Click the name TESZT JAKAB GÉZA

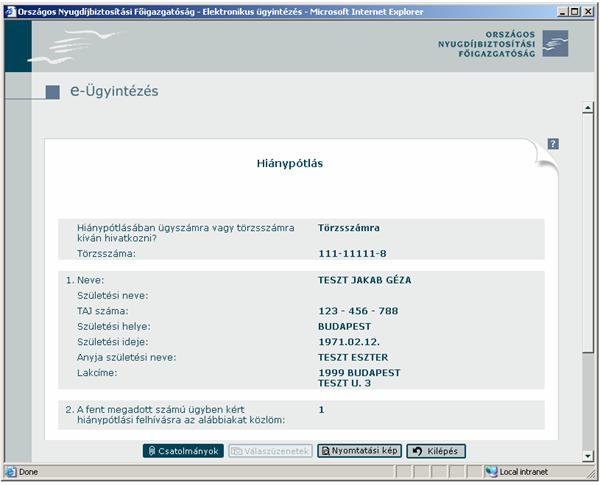click(x=364, y=280)
